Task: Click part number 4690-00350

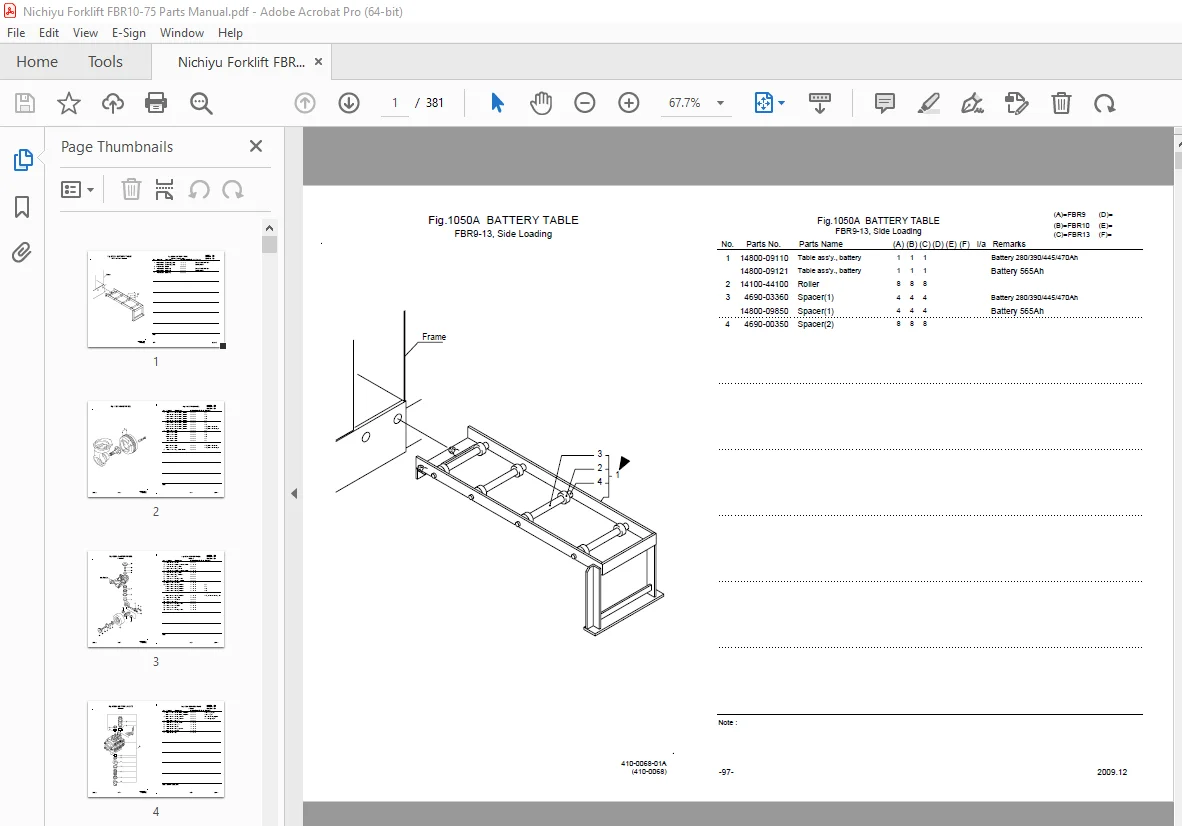Action: (x=766, y=324)
